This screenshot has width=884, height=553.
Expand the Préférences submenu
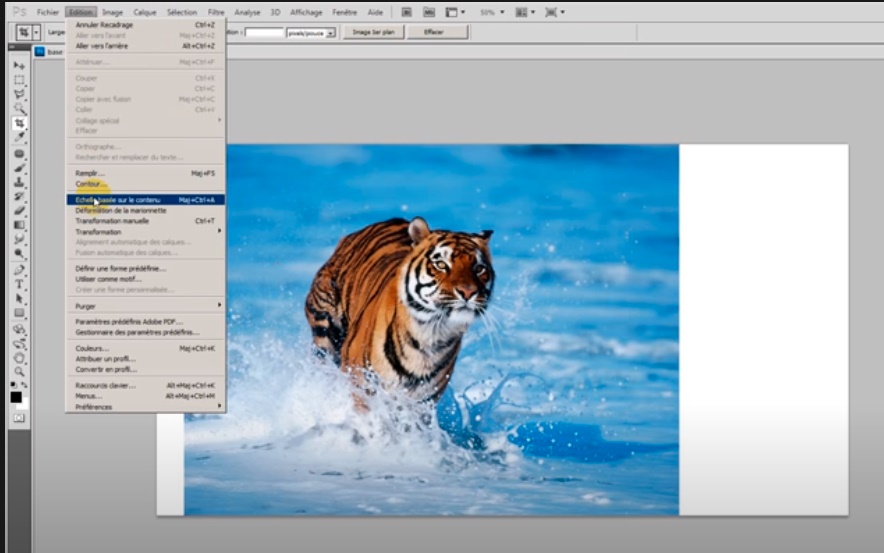coord(145,407)
